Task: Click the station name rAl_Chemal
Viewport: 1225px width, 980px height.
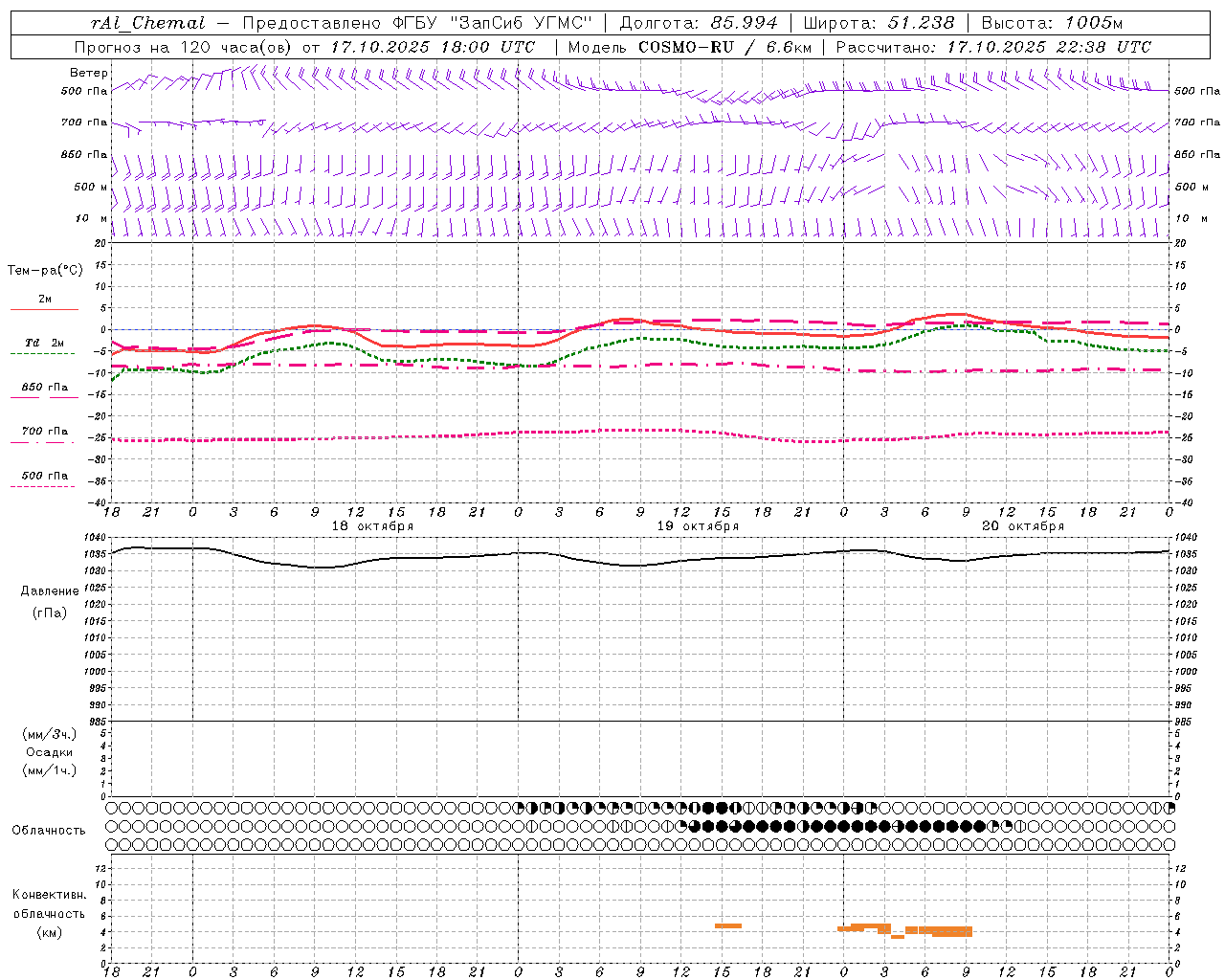Action: (x=147, y=23)
